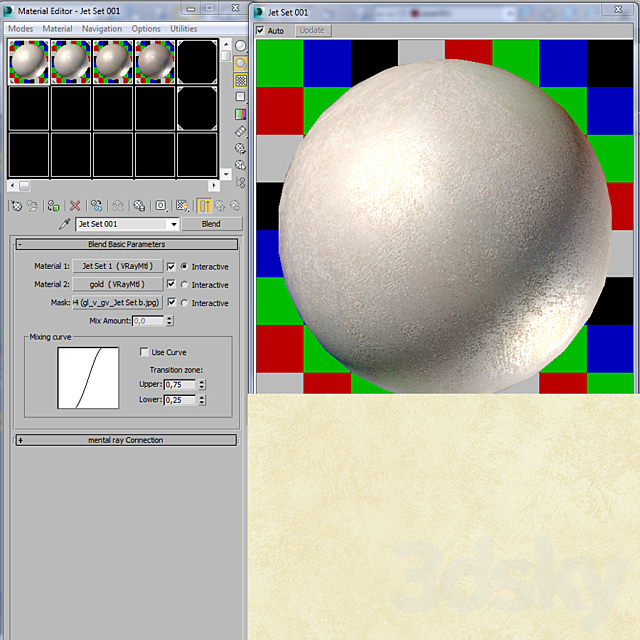
Task: Open Material 2 gold (VRayMtl) button
Action: pyautogui.click(x=118, y=284)
